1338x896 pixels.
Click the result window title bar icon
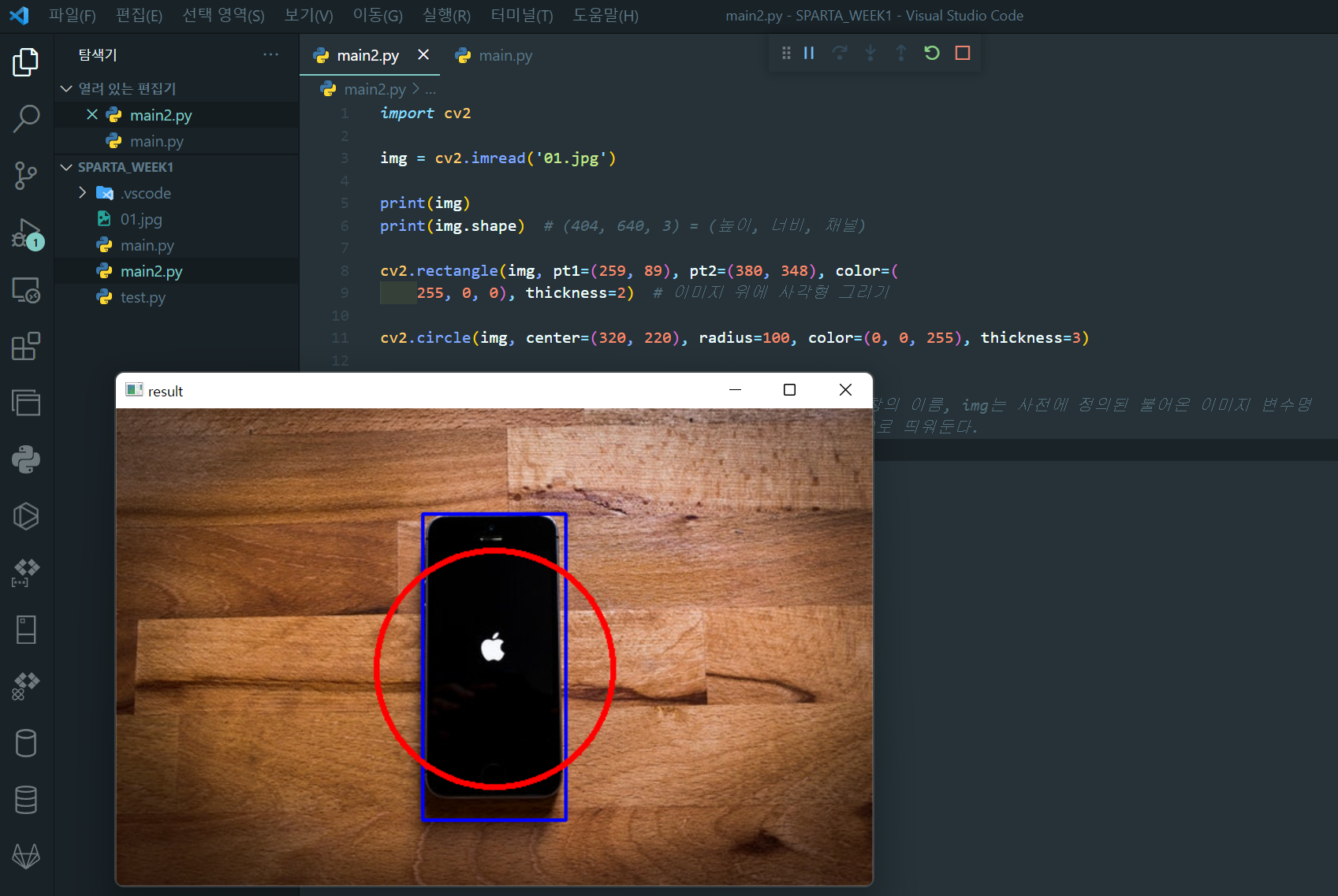click(x=134, y=390)
